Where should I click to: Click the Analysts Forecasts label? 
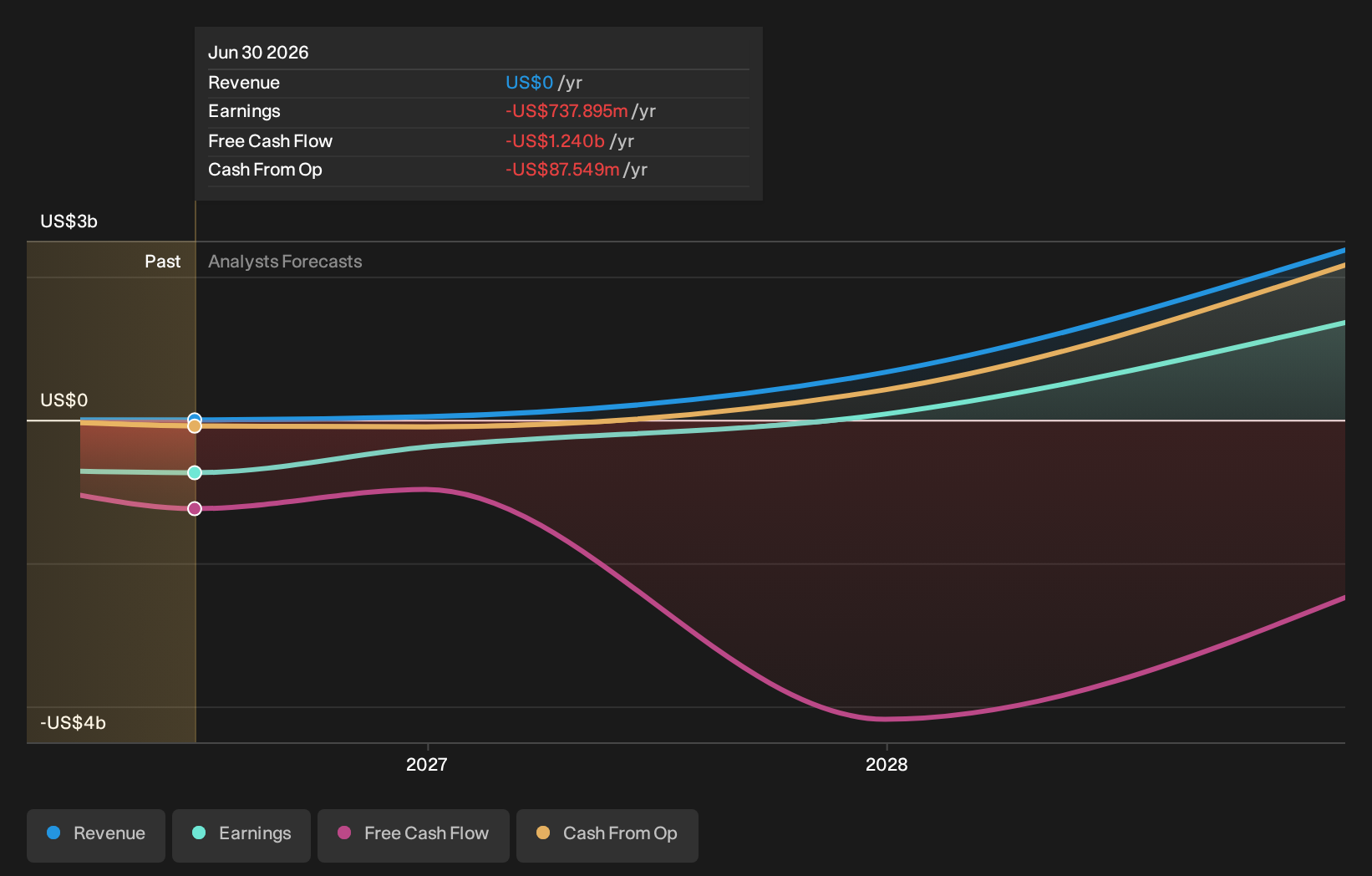point(285,262)
